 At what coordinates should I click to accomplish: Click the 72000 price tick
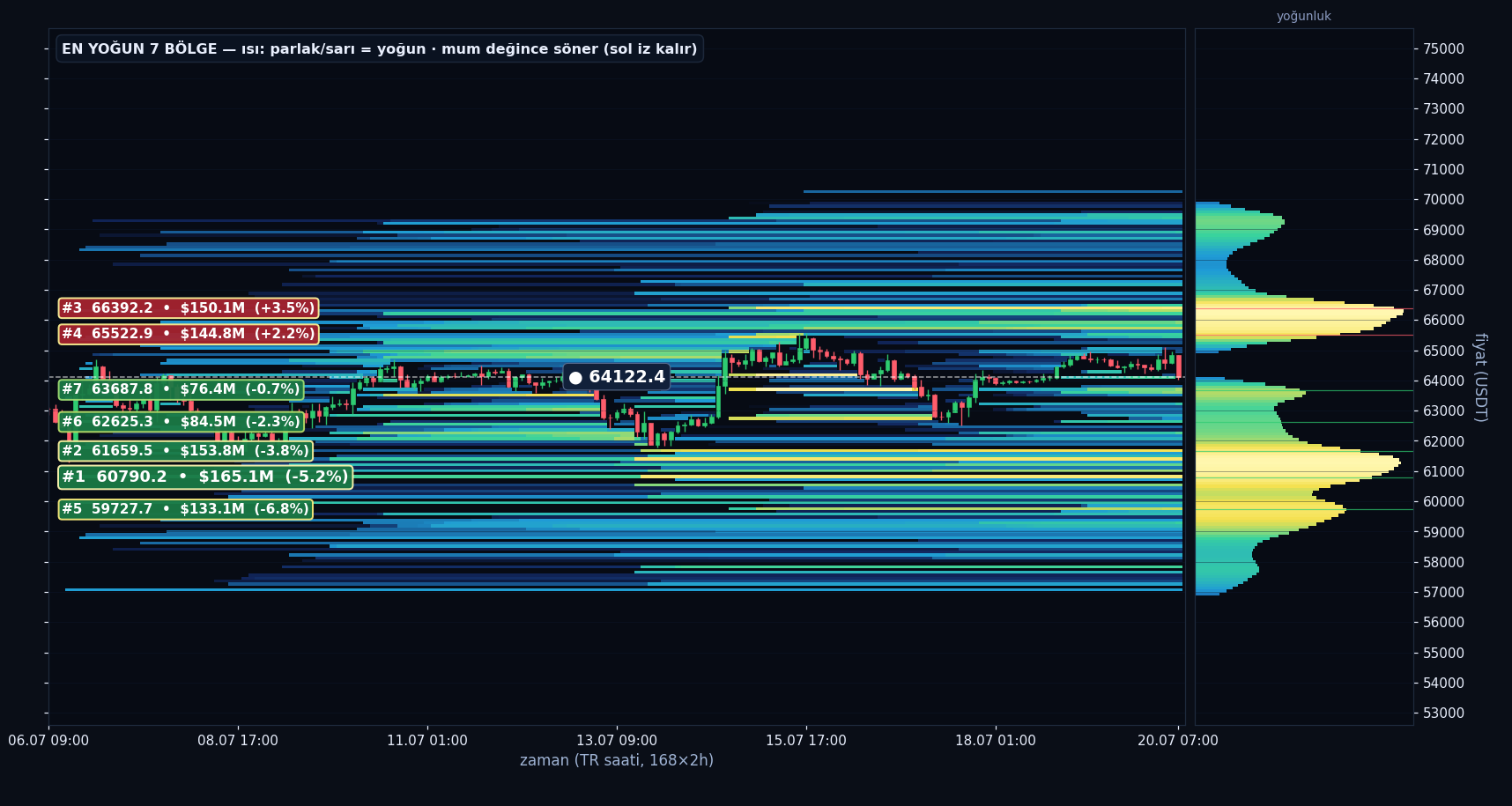[x=1444, y=139]
